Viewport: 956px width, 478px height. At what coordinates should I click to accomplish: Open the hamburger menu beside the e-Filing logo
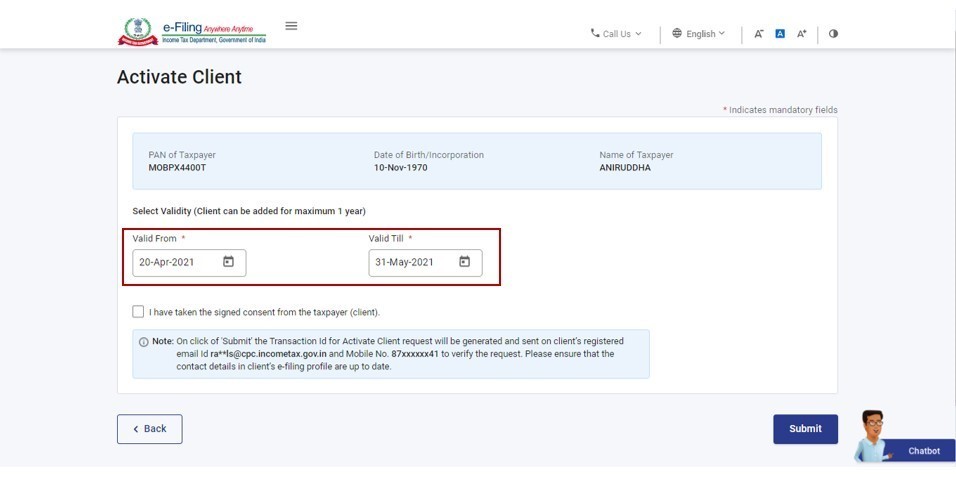click(291, 26)
